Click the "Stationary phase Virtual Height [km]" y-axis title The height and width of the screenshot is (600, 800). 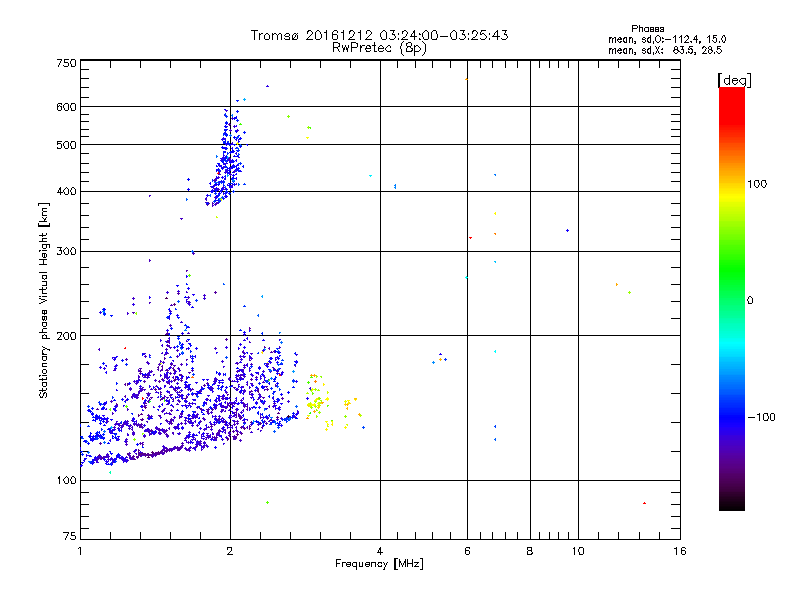click(43, 300)
